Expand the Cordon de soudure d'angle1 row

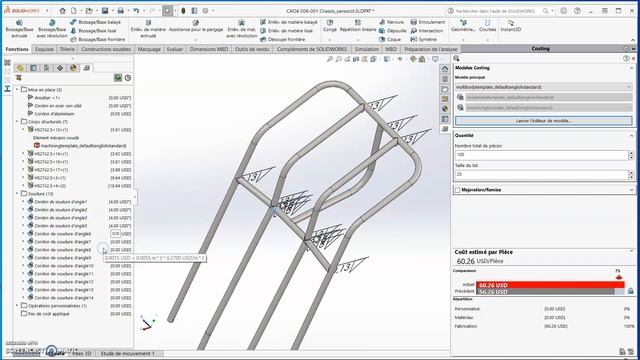click(x=23, y=202)
